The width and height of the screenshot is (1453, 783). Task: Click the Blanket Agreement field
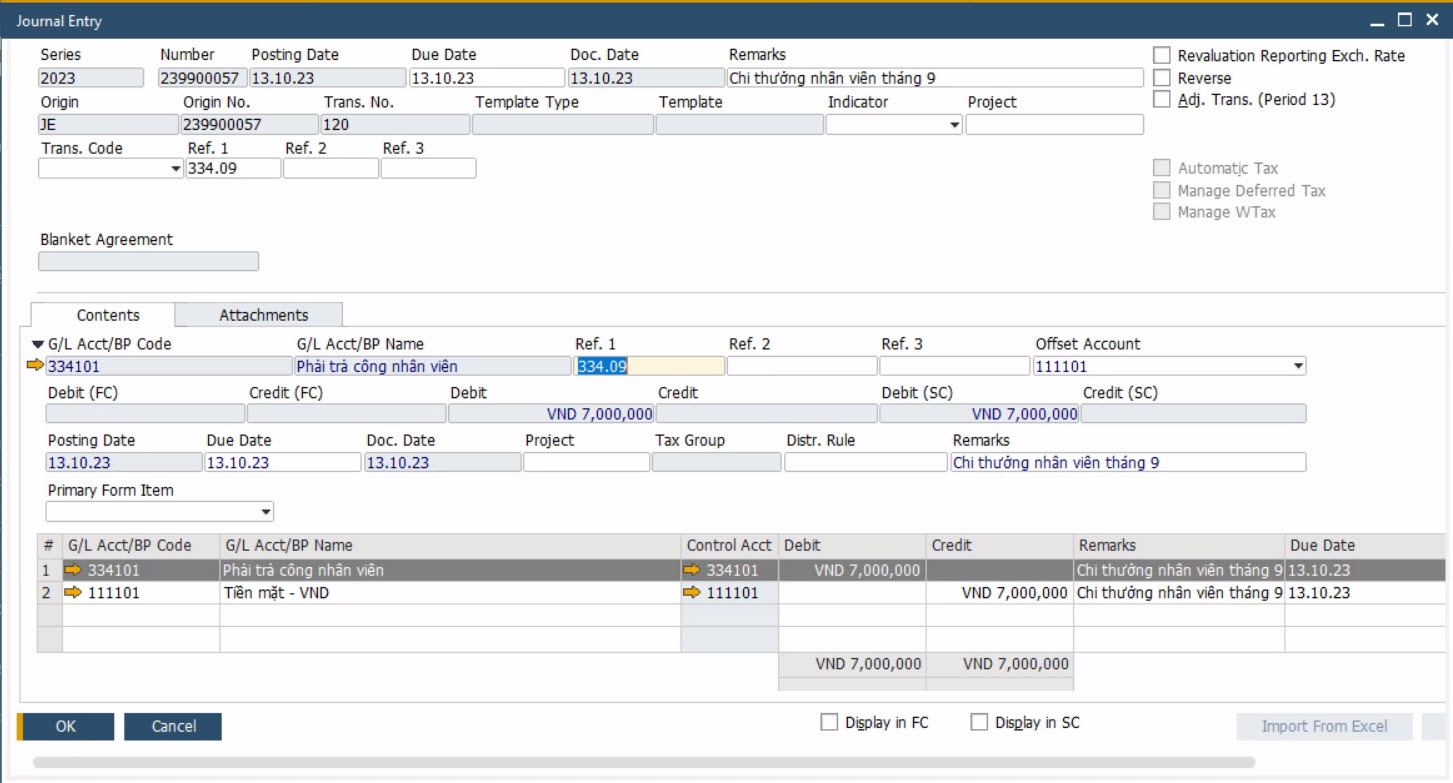tap(148, 262)
